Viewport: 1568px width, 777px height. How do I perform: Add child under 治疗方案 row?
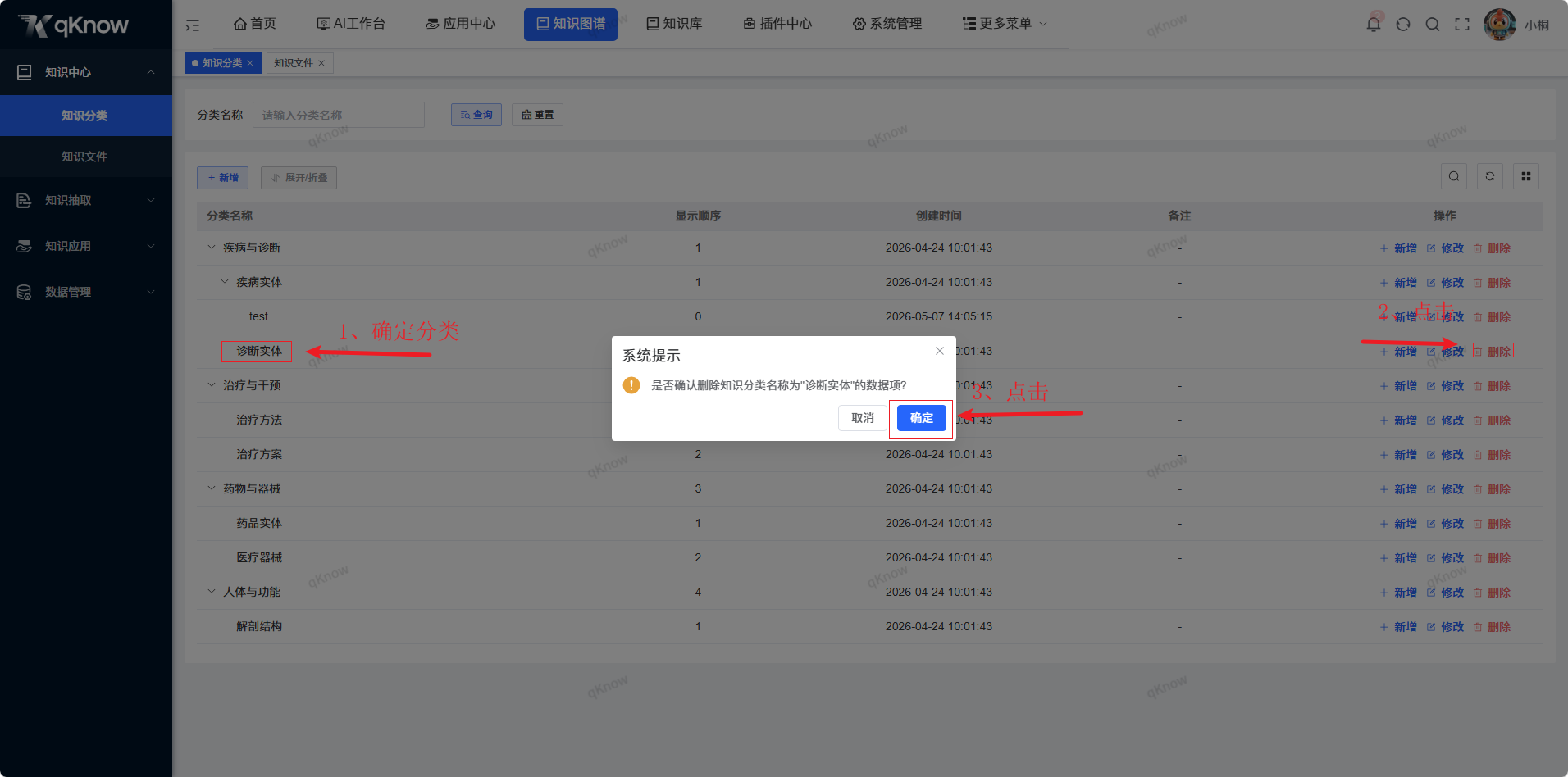1398,455
